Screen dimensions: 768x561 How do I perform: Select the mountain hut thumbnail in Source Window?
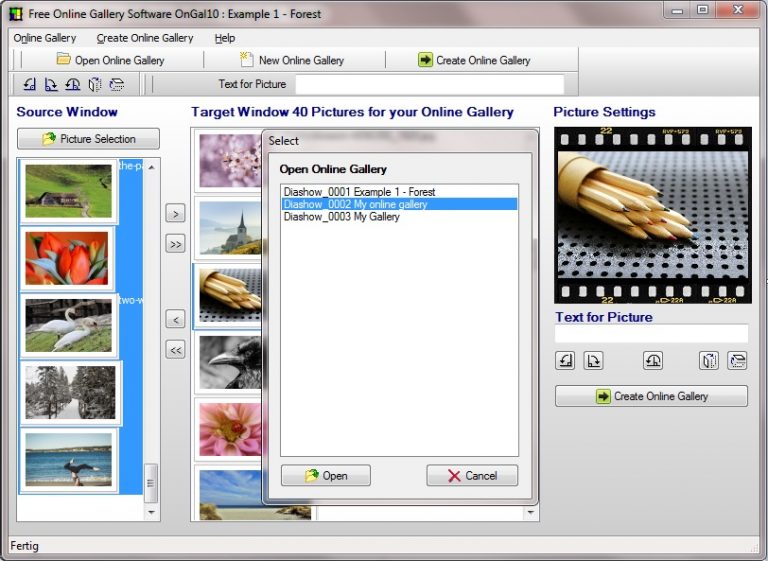69,191
